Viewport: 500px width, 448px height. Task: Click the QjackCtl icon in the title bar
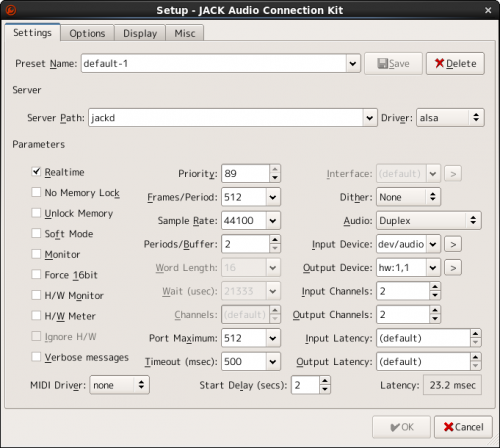coord(10,10)
